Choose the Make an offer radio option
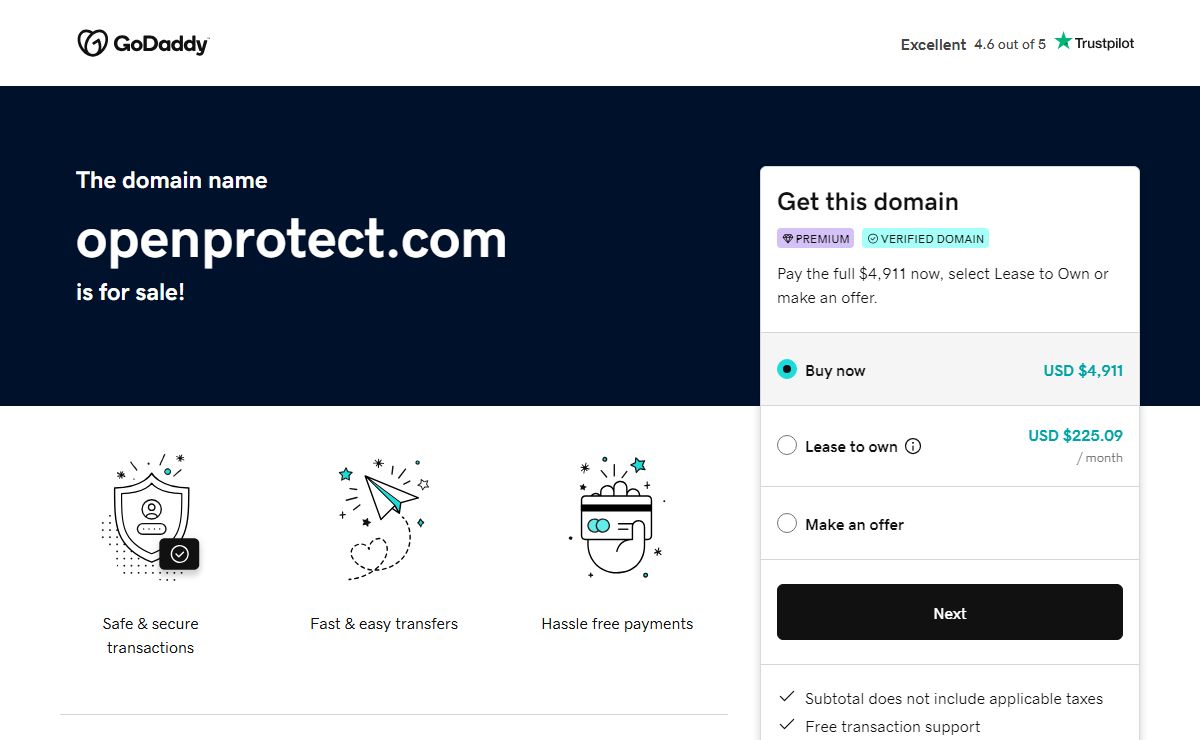Image resolution: width=1200 pixels, height=740 pixels. (787, 524)
